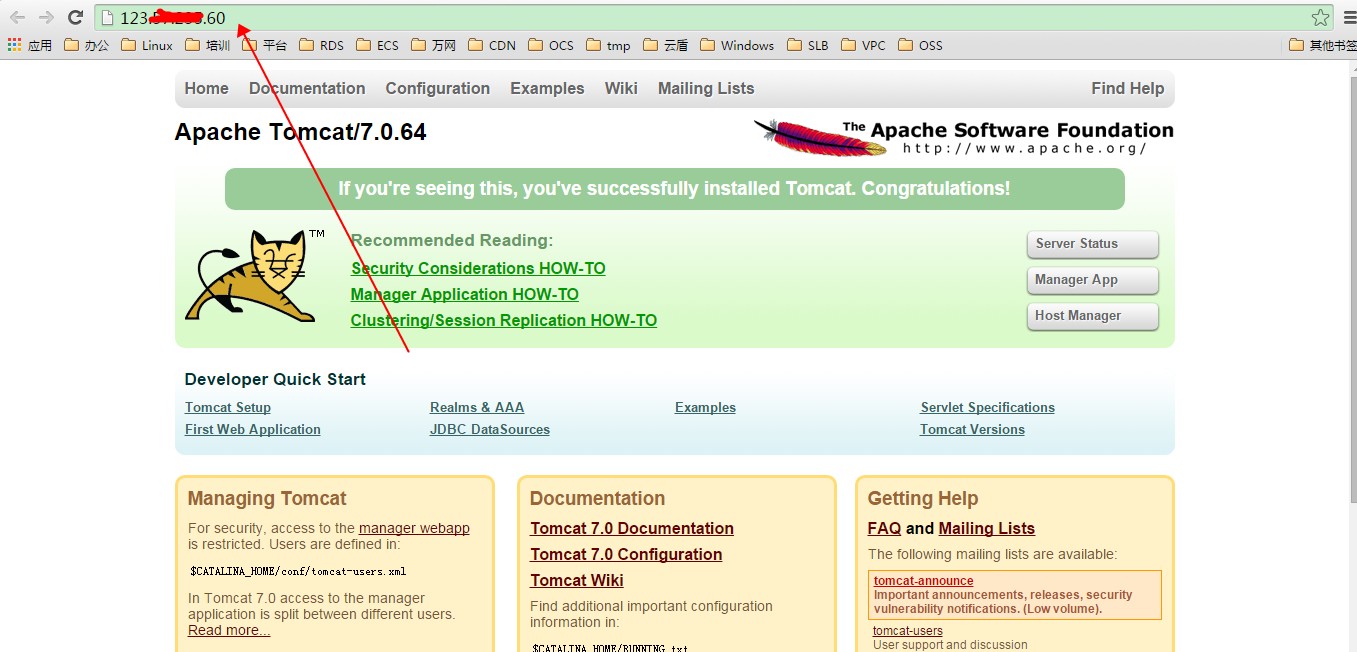Open the JDBC DataSources link
1357x652 pixels.
[x=489, y=430]
